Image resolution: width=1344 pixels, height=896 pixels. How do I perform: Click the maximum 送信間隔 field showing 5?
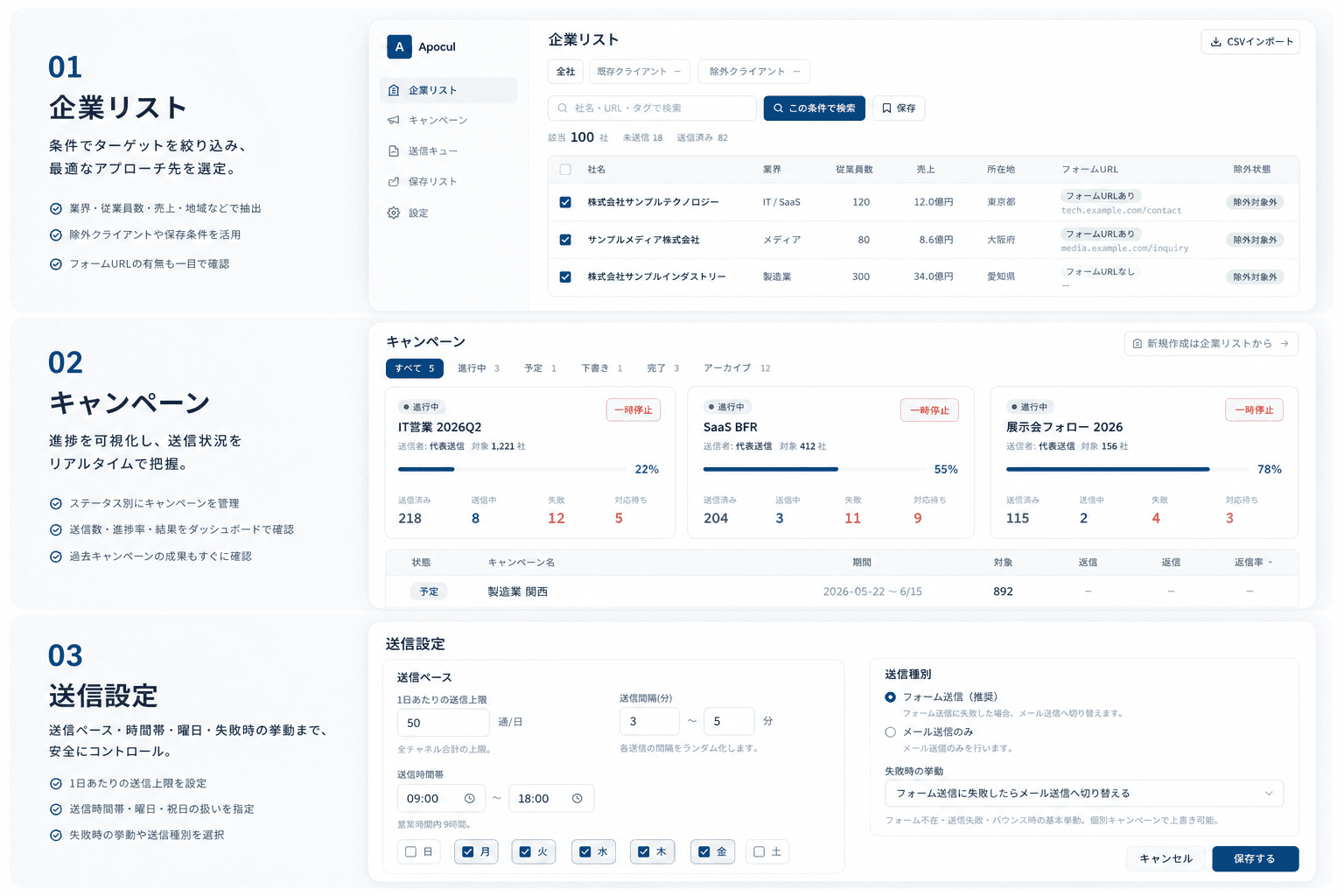point(729,722)
